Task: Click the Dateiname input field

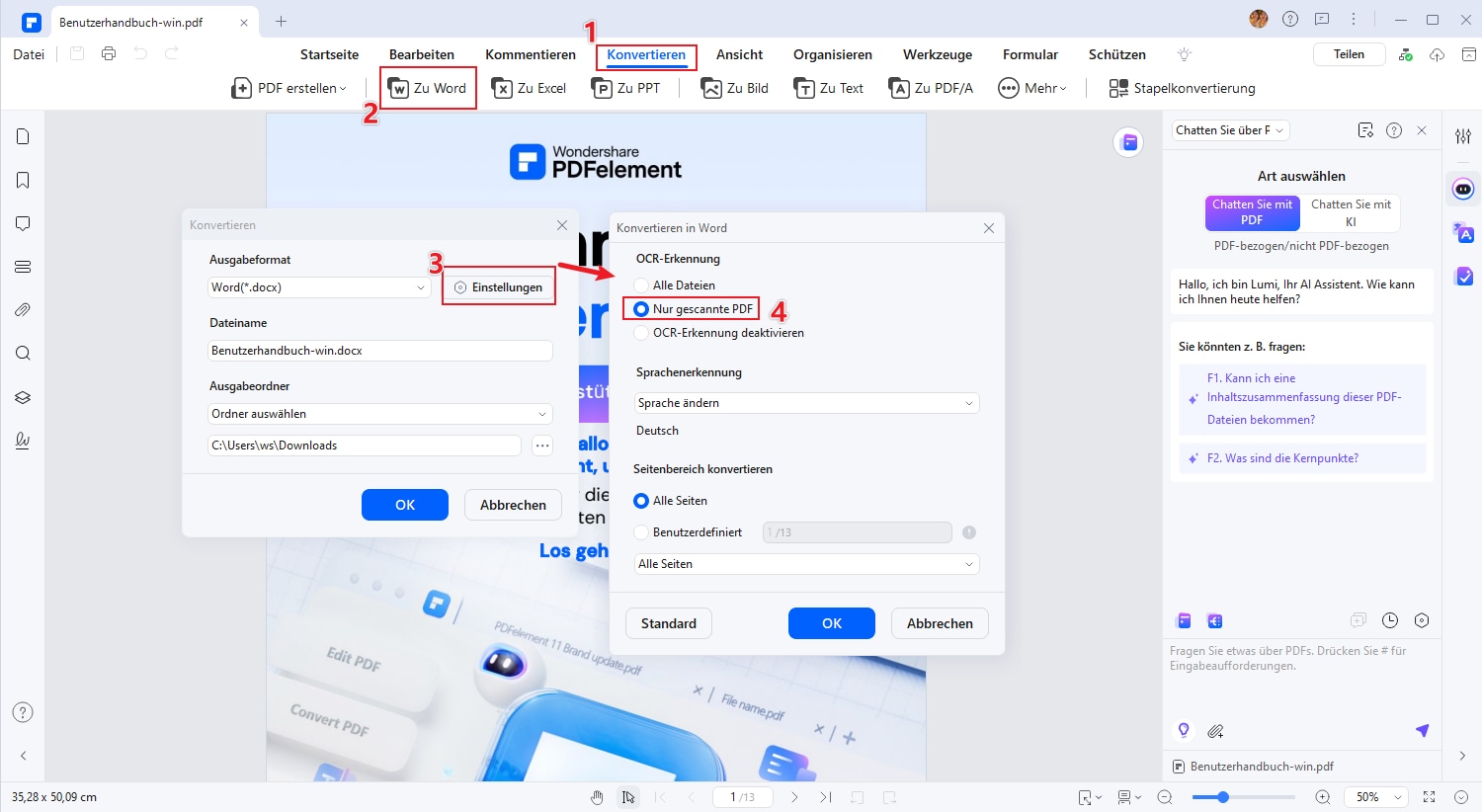Action: point(380,351)
